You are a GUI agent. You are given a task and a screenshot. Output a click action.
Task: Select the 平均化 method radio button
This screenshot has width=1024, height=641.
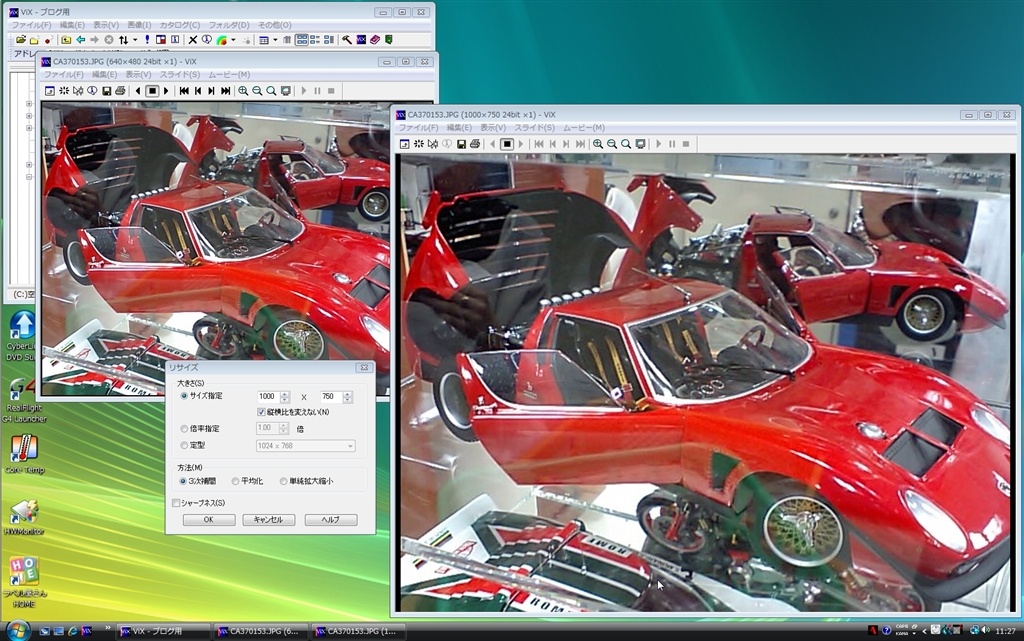(x=236, y=481)
